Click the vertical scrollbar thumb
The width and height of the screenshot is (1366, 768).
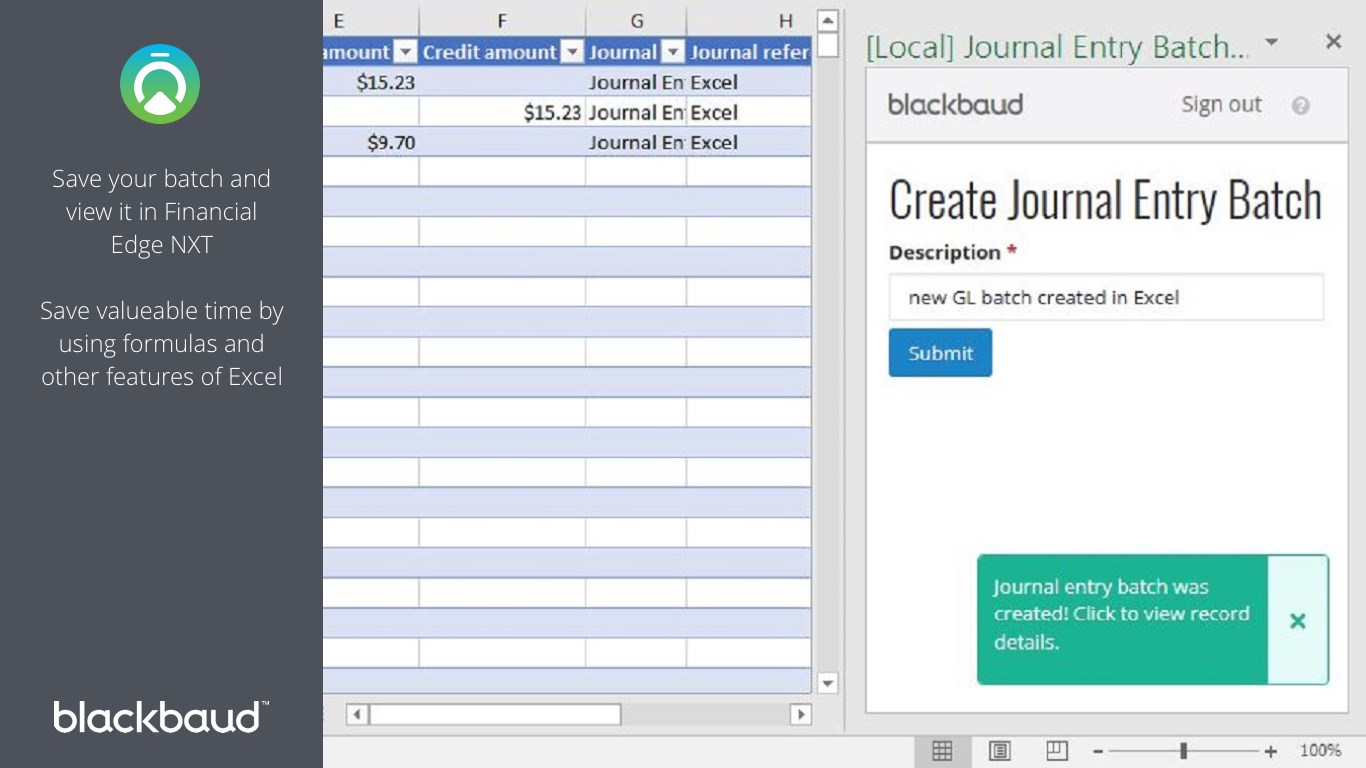click(827, 46)
